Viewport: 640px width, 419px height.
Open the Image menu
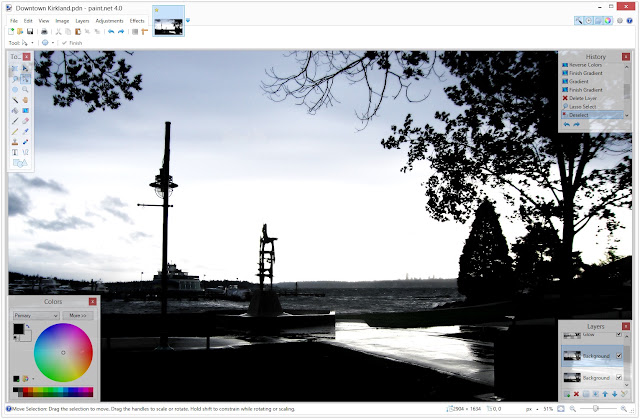[62, 21]
